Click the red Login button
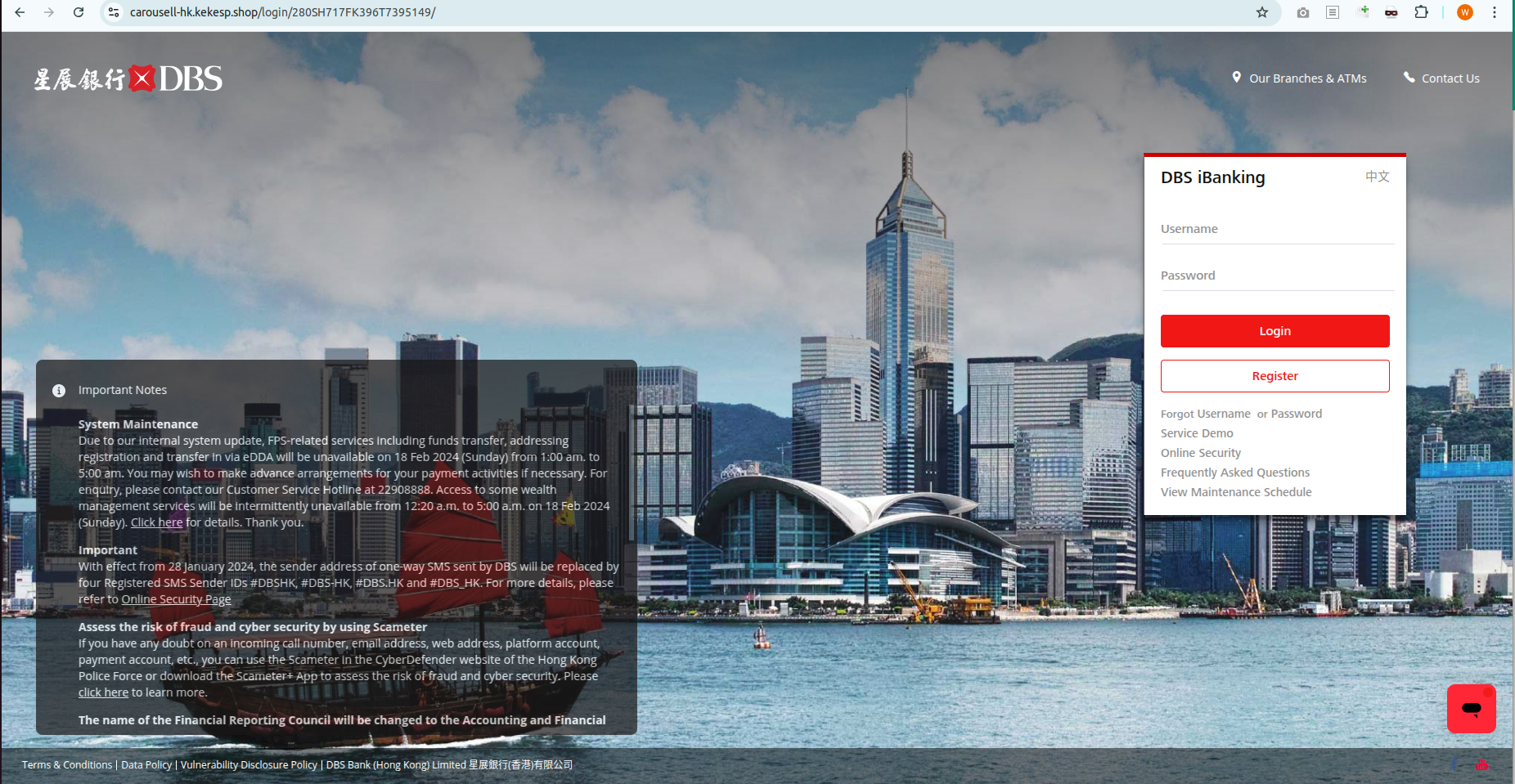The image size is (1515, 784). (1274, 331)
